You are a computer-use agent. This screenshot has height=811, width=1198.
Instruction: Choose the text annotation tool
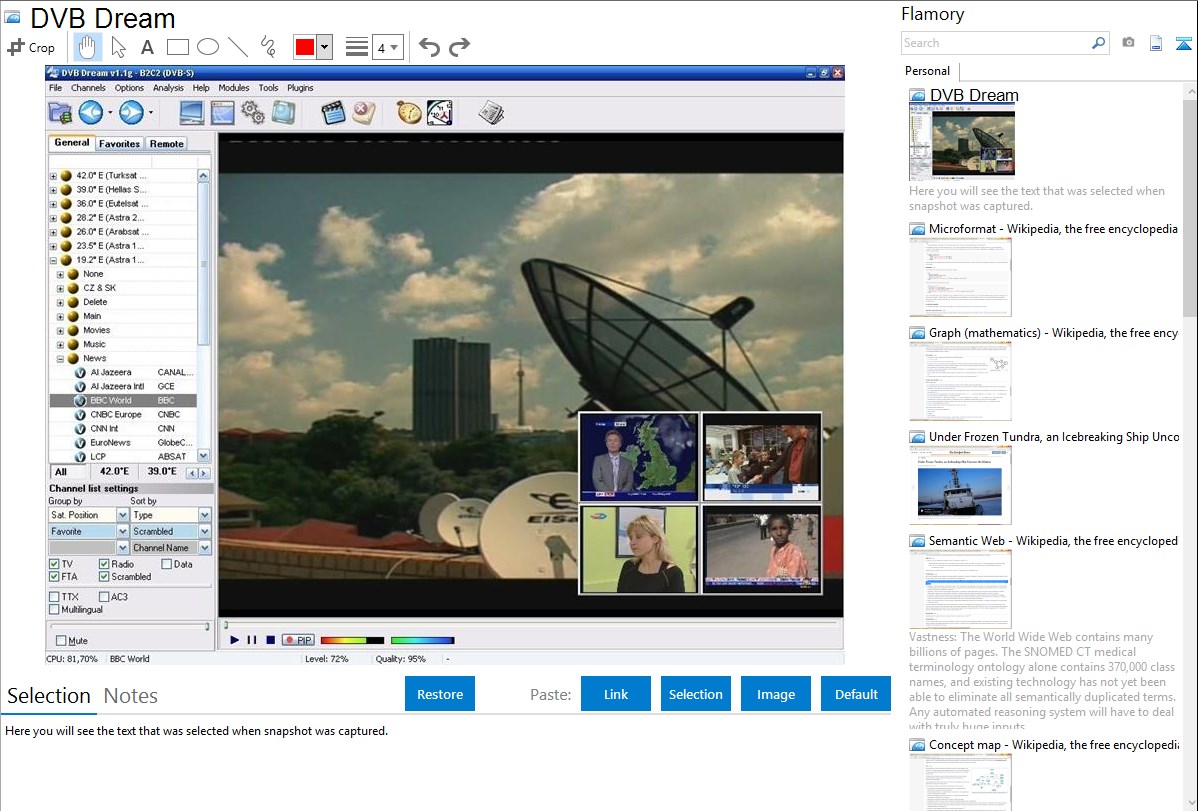(x=147, y=47)
